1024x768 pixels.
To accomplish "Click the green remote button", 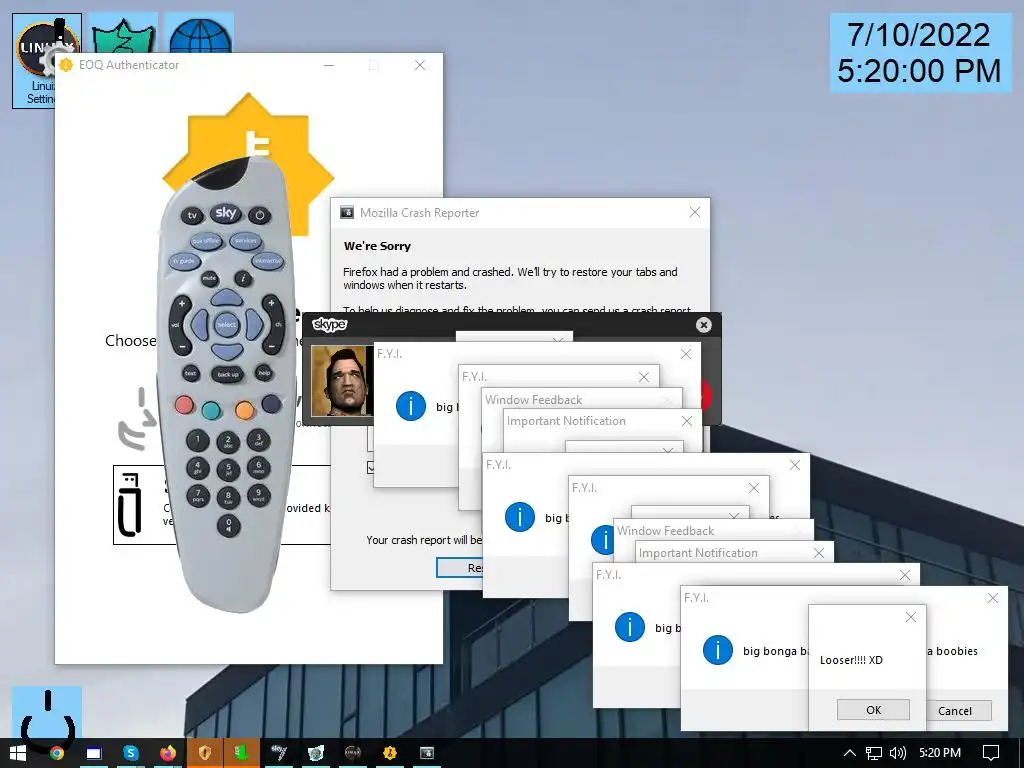I will click(211, 411).
